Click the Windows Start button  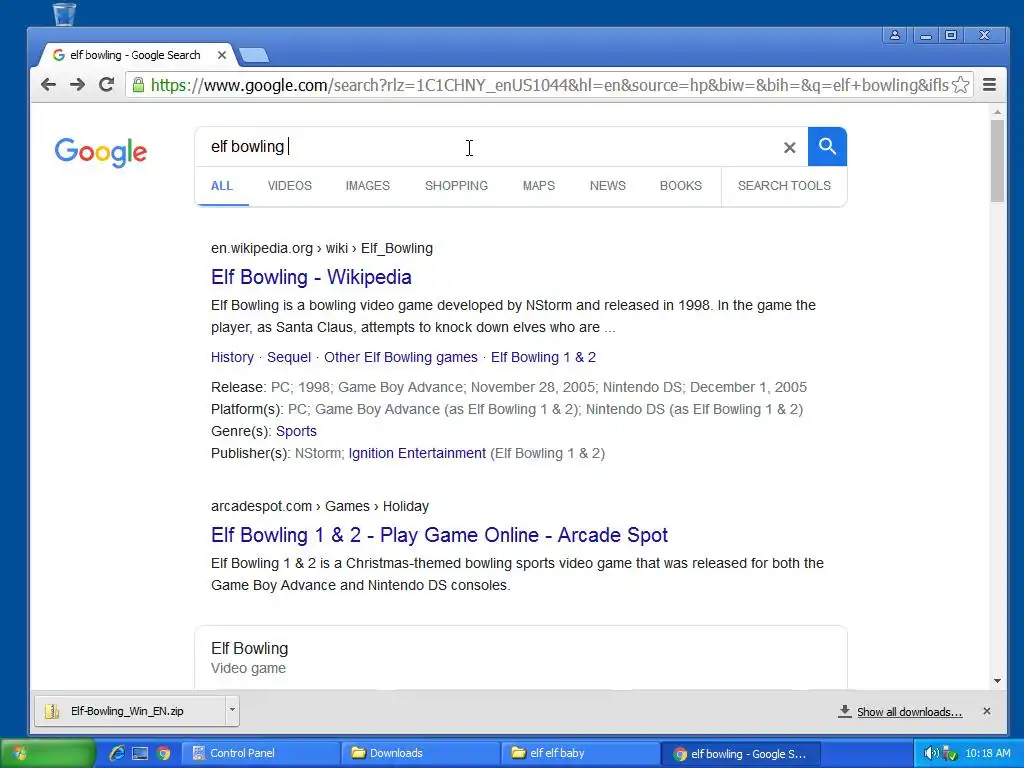[47, 753]
